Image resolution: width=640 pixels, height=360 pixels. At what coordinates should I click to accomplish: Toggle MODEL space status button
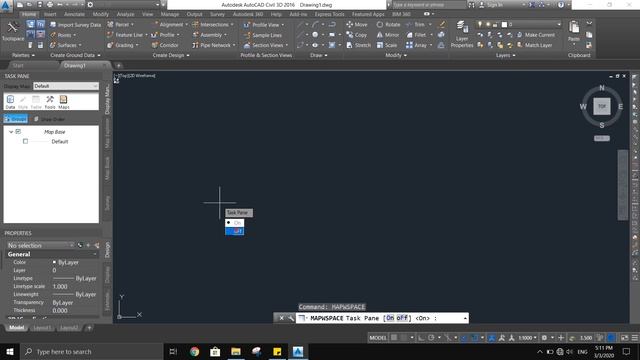(378, 338)
